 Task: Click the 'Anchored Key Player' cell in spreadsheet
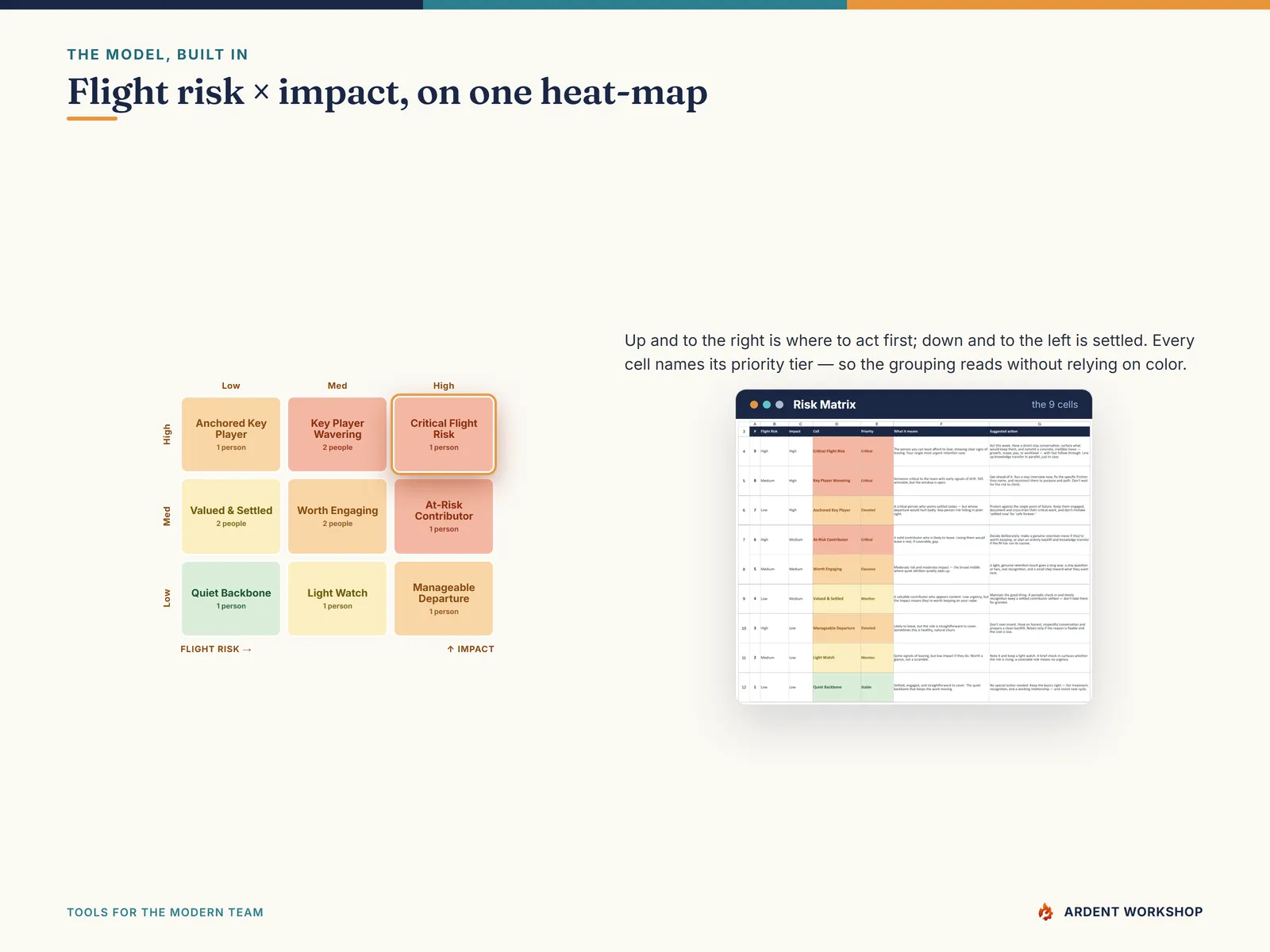(836, 510)
